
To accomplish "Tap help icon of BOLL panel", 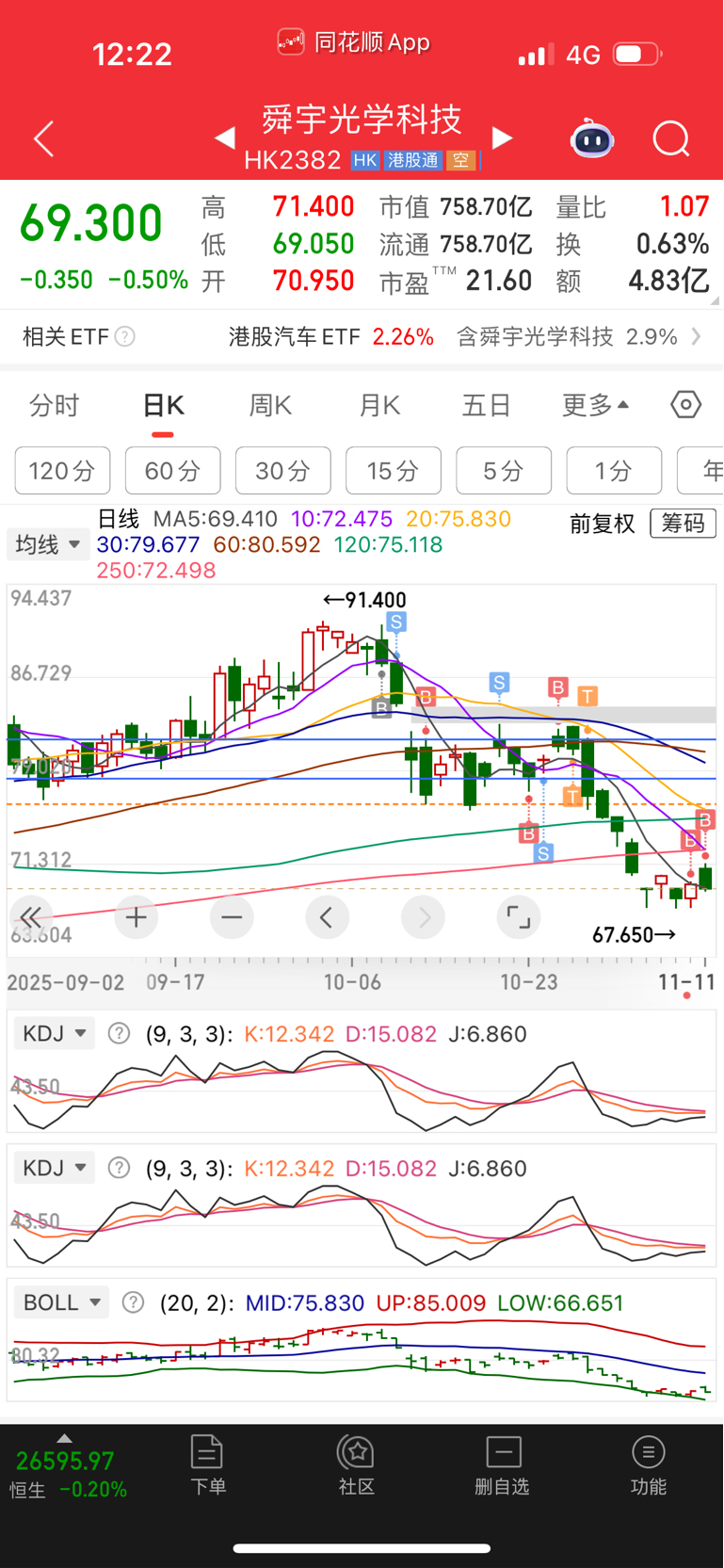I will click(134, 1303).
